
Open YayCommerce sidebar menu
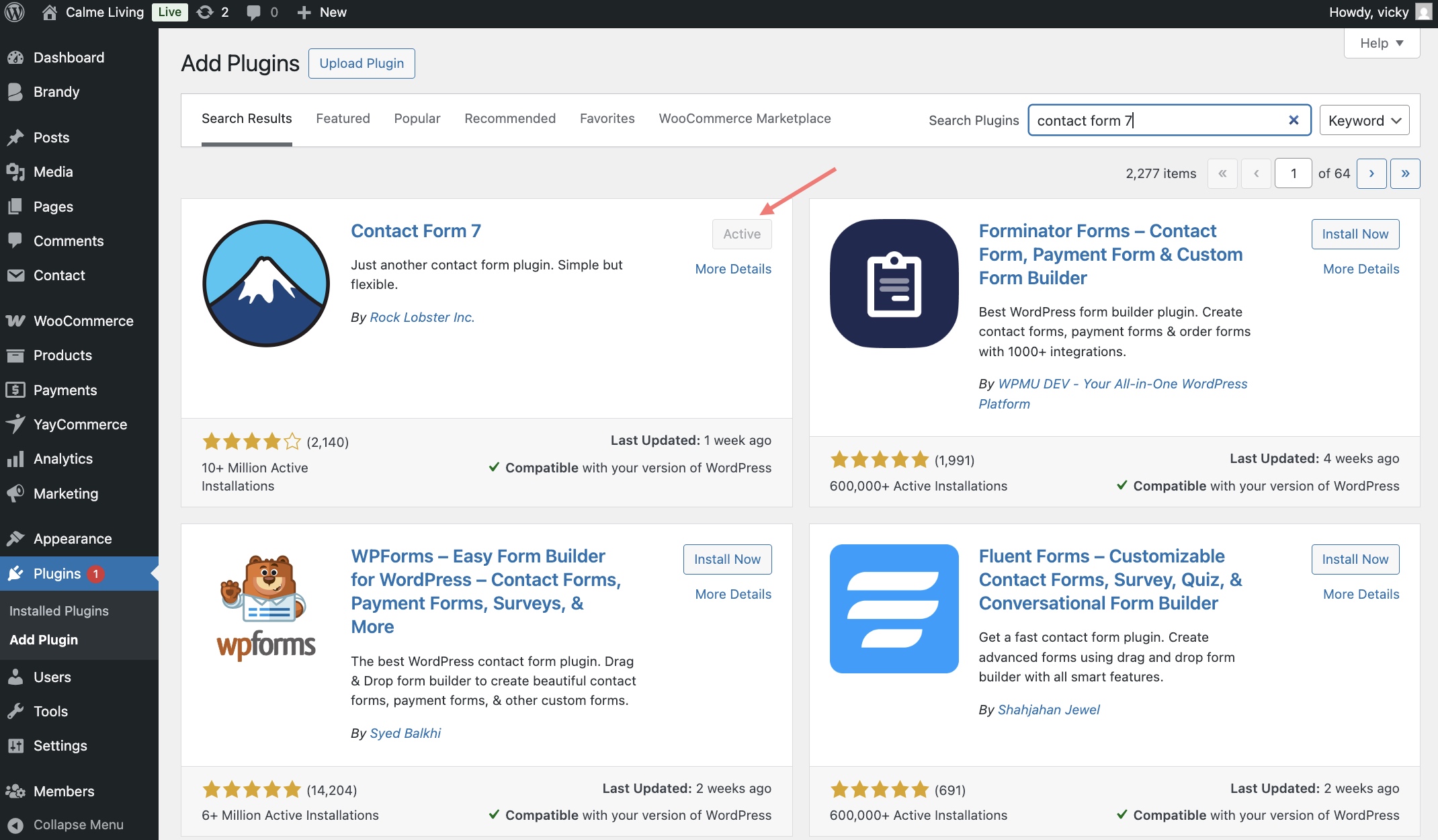click(80, 424)
